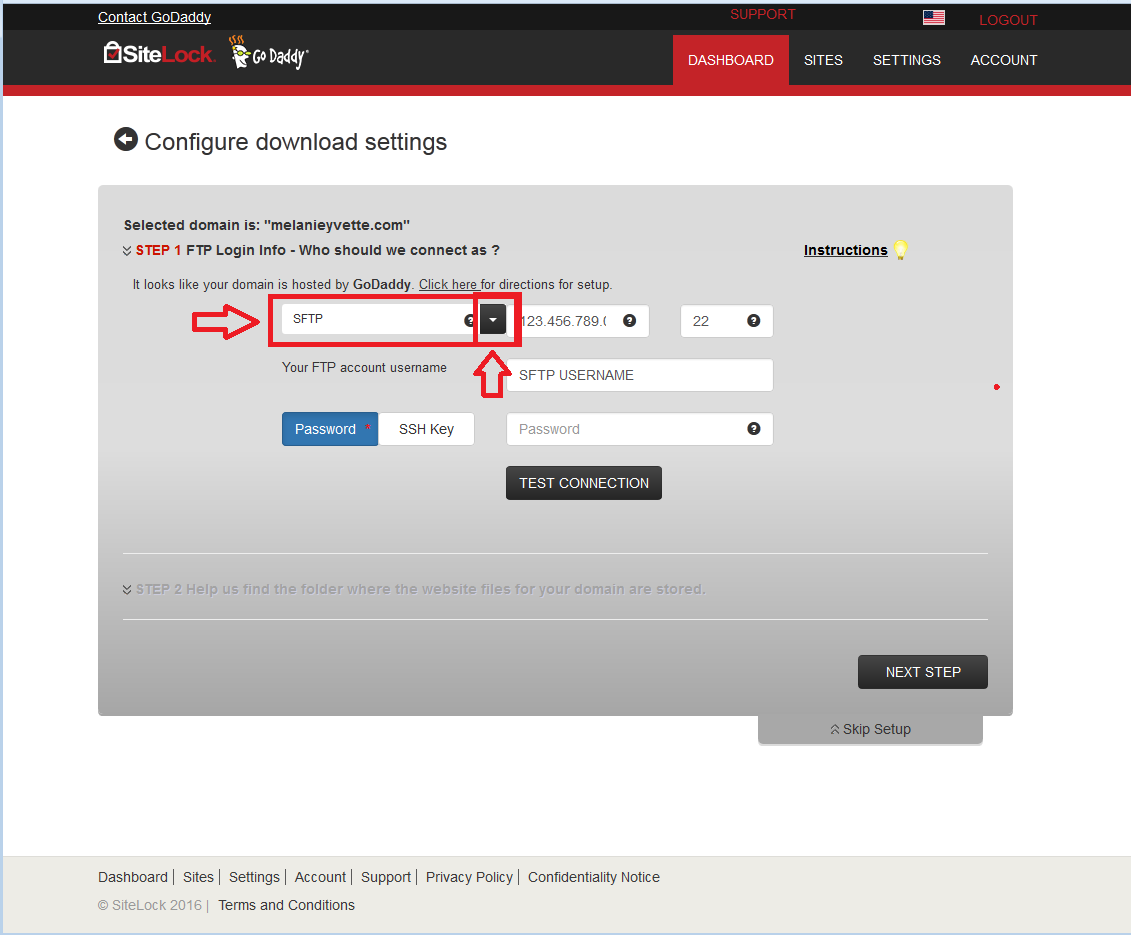Open the ACCOUNT tab
1131x935 pixels.
(x=1003, y=60)
